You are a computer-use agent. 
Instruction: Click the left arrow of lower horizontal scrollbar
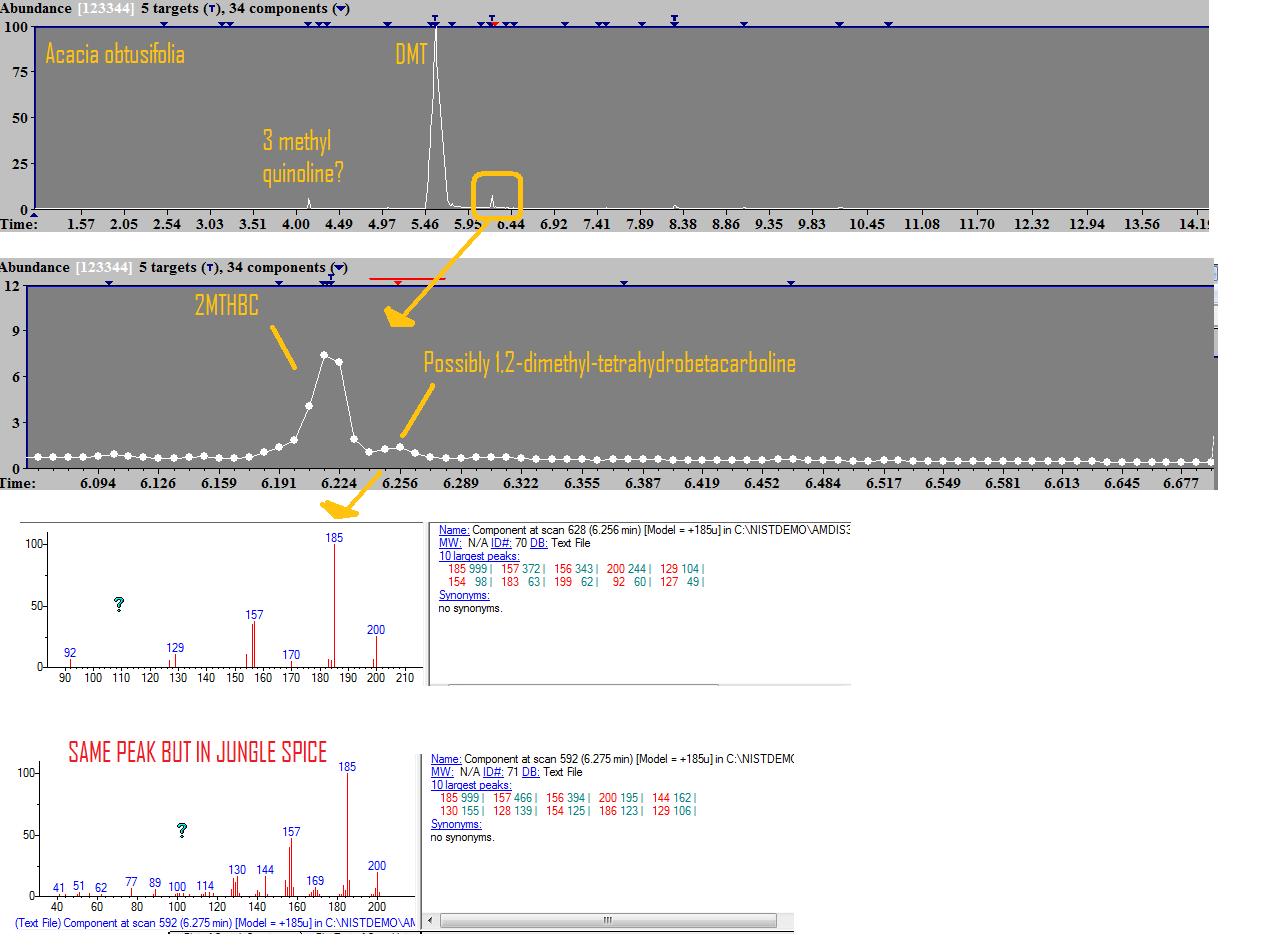coord(430,921)
